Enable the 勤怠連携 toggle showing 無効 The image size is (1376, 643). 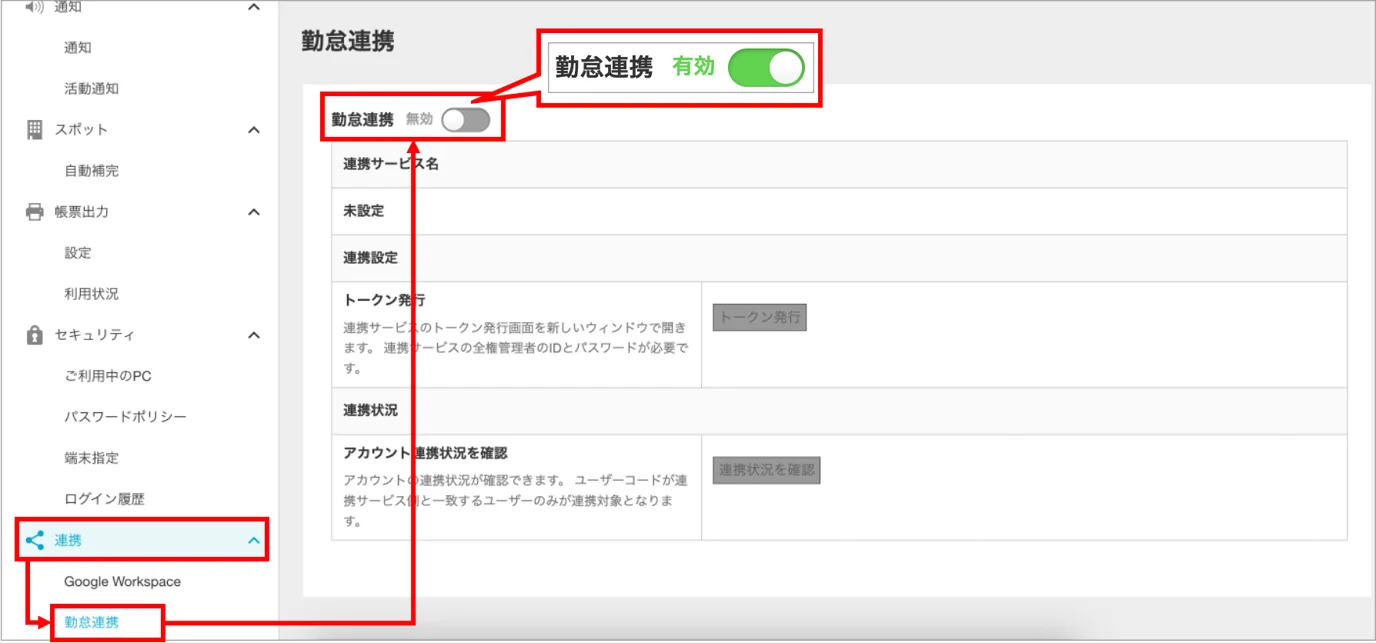point(466,120)
